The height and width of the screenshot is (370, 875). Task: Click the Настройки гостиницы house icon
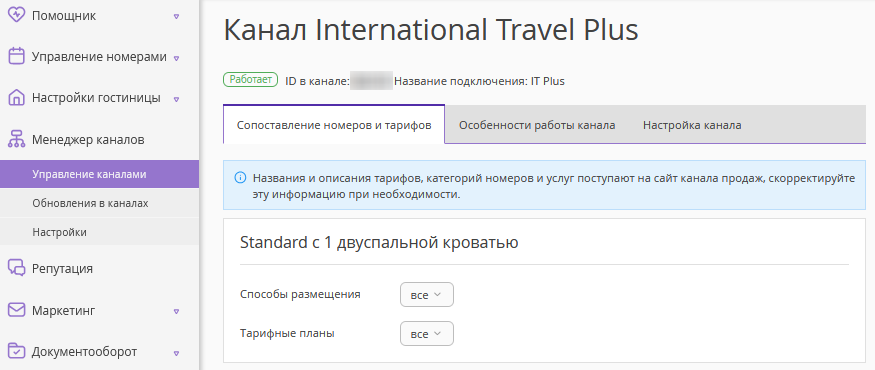pyautogui.click(x=17, y=98)
